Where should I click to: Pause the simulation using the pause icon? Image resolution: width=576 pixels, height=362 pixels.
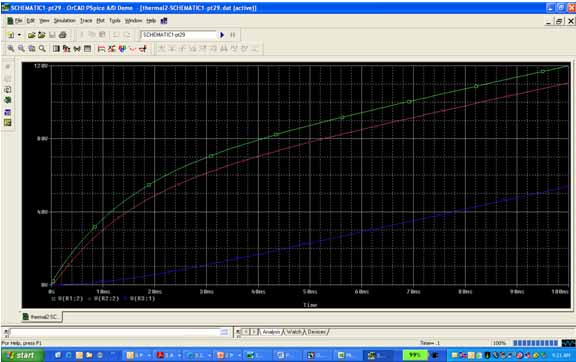(x=233, y=35)
